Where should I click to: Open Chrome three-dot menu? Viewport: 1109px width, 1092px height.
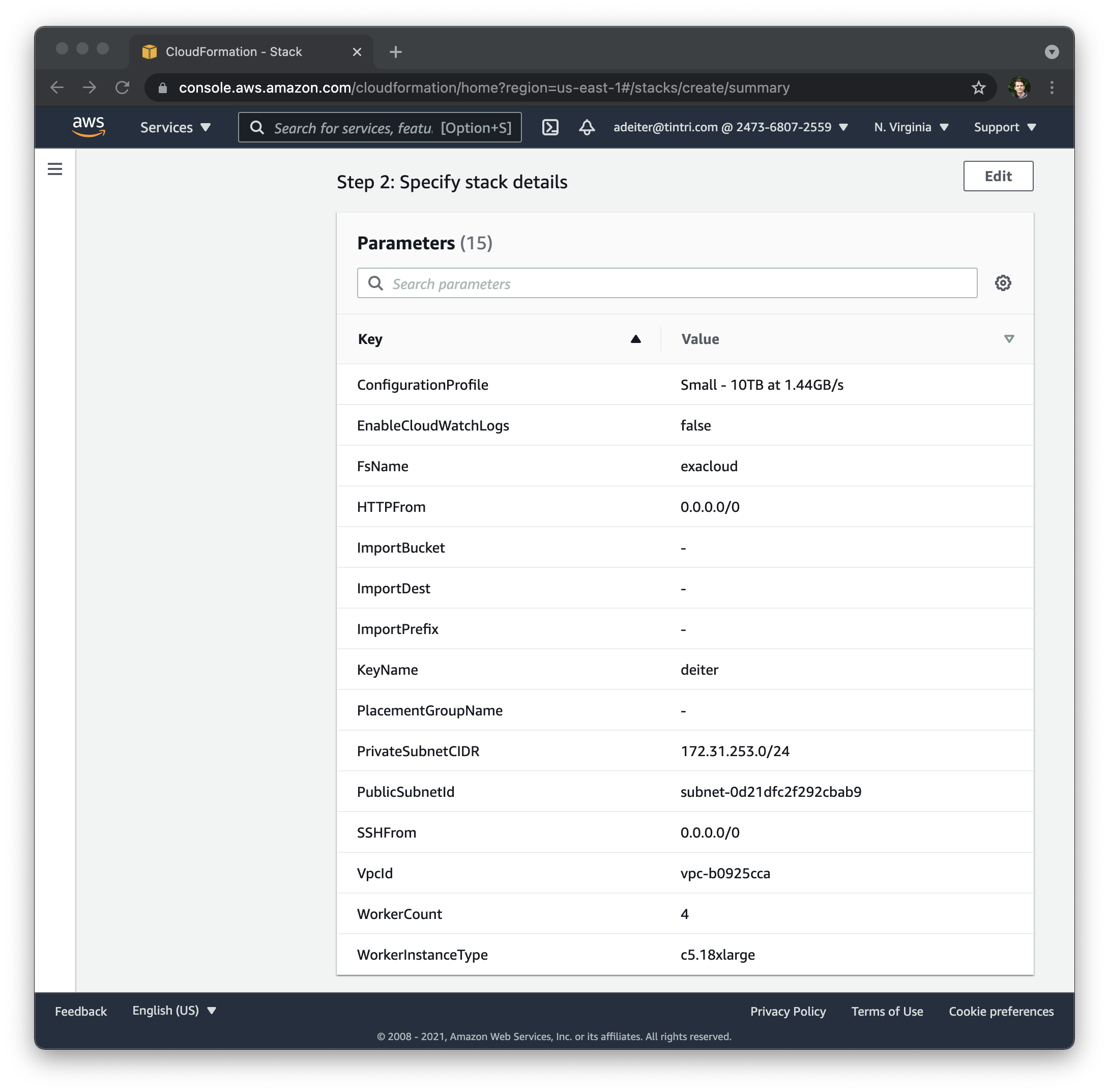[1052, 88]
